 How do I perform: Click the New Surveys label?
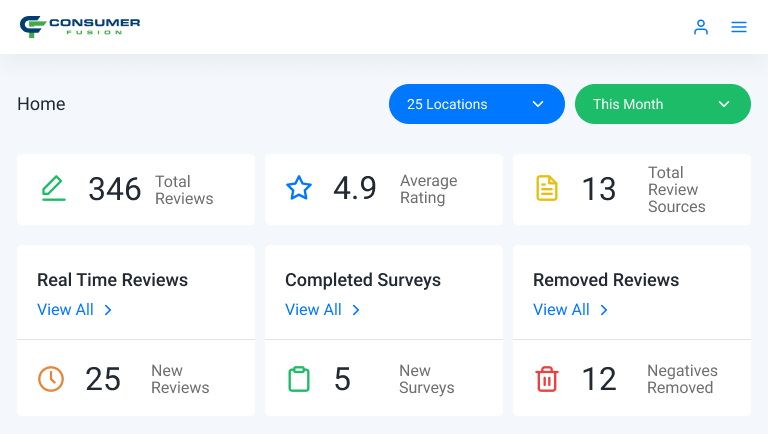[x=427, y=379]
